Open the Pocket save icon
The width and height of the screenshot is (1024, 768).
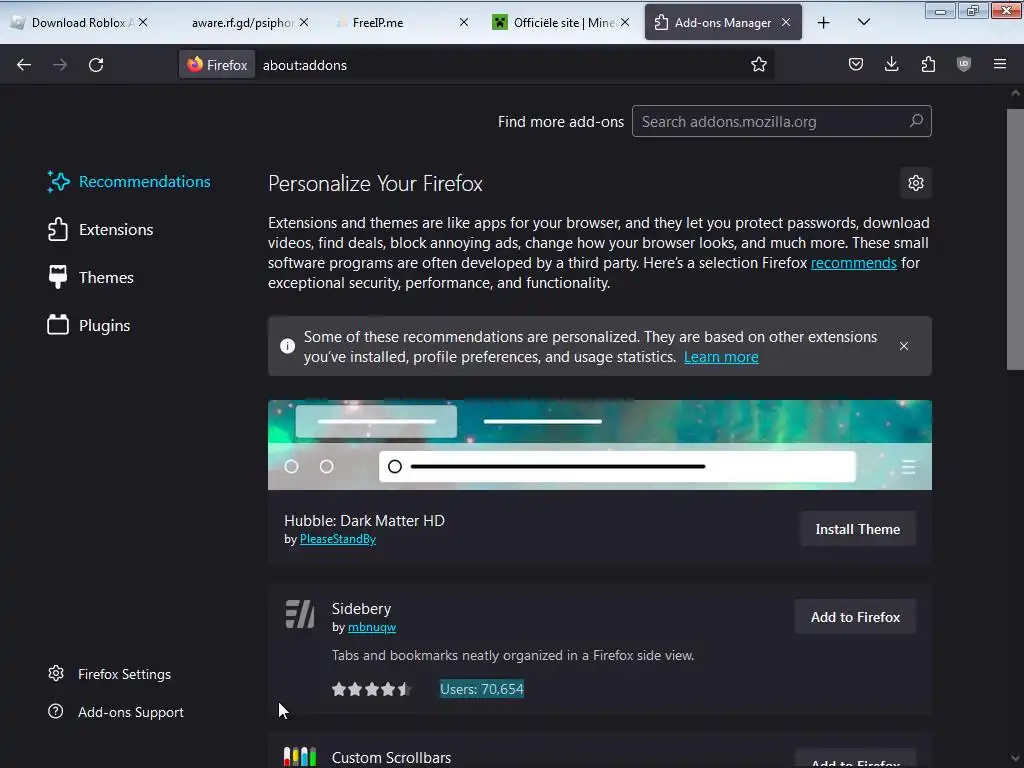coord(856,64)
